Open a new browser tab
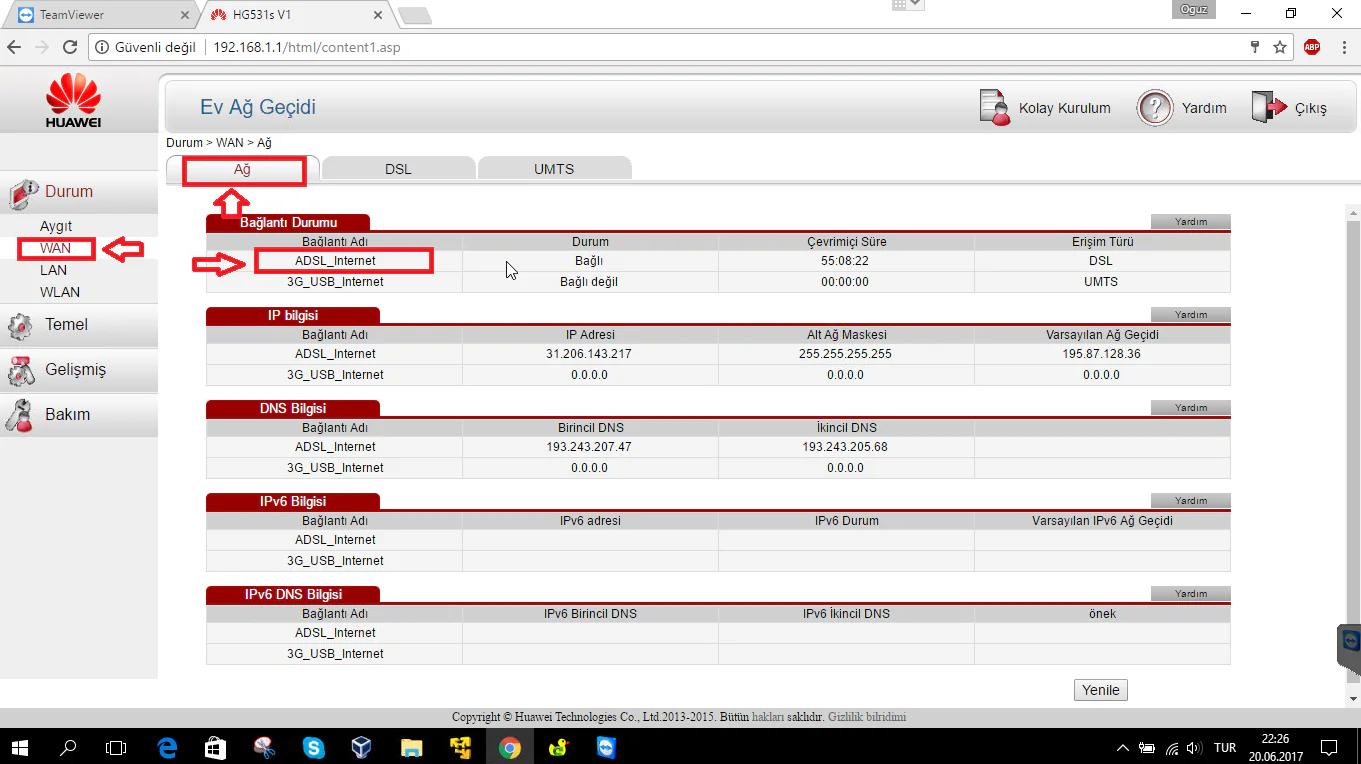The width and height of the screenshot is (1361, 764). click(x=414, y=16)
